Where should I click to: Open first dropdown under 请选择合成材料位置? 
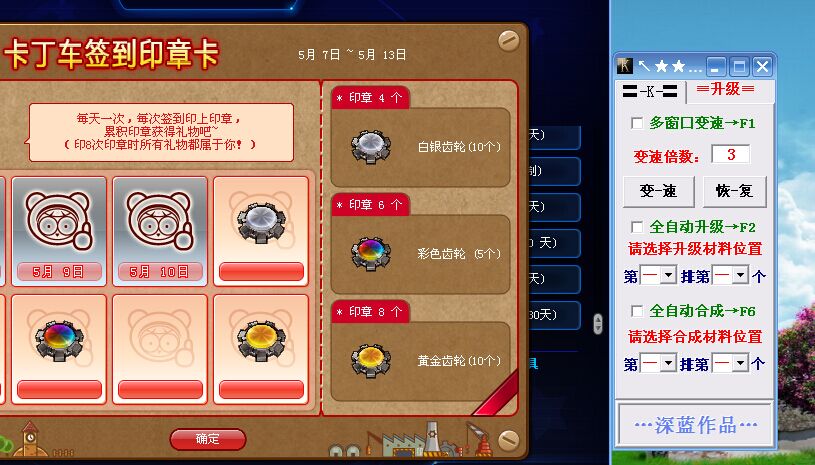(658, 363)
